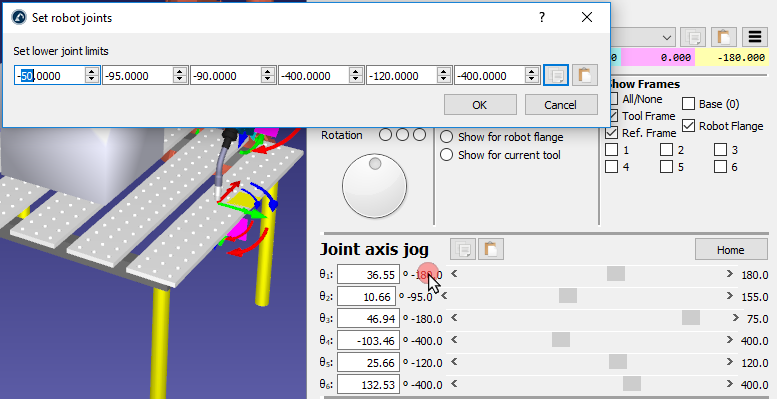Decrease θ6 joint with left arrow
777x399 pixels.
click(454, 384)
